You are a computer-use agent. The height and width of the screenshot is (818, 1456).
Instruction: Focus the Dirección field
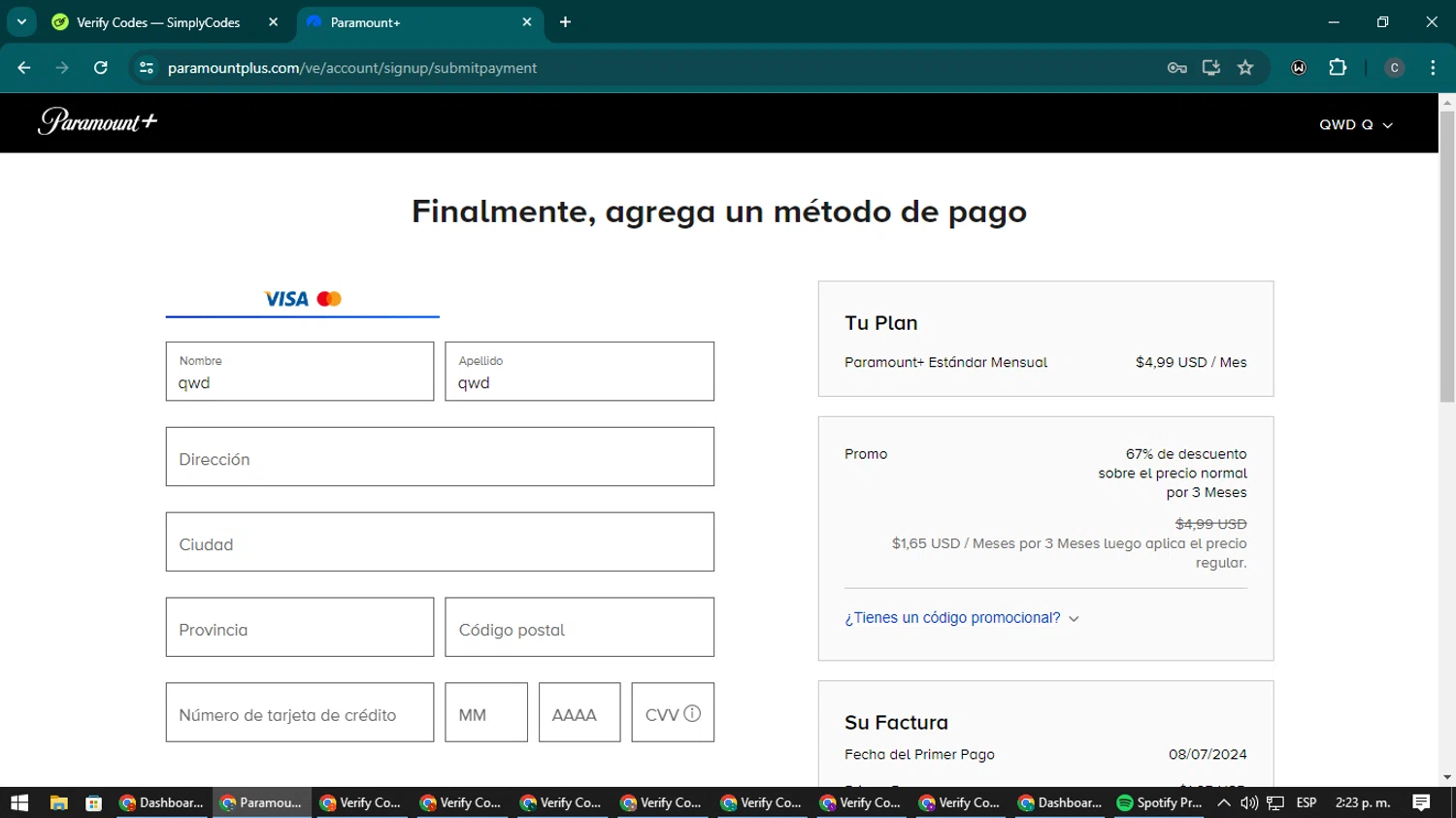point(440,457)
